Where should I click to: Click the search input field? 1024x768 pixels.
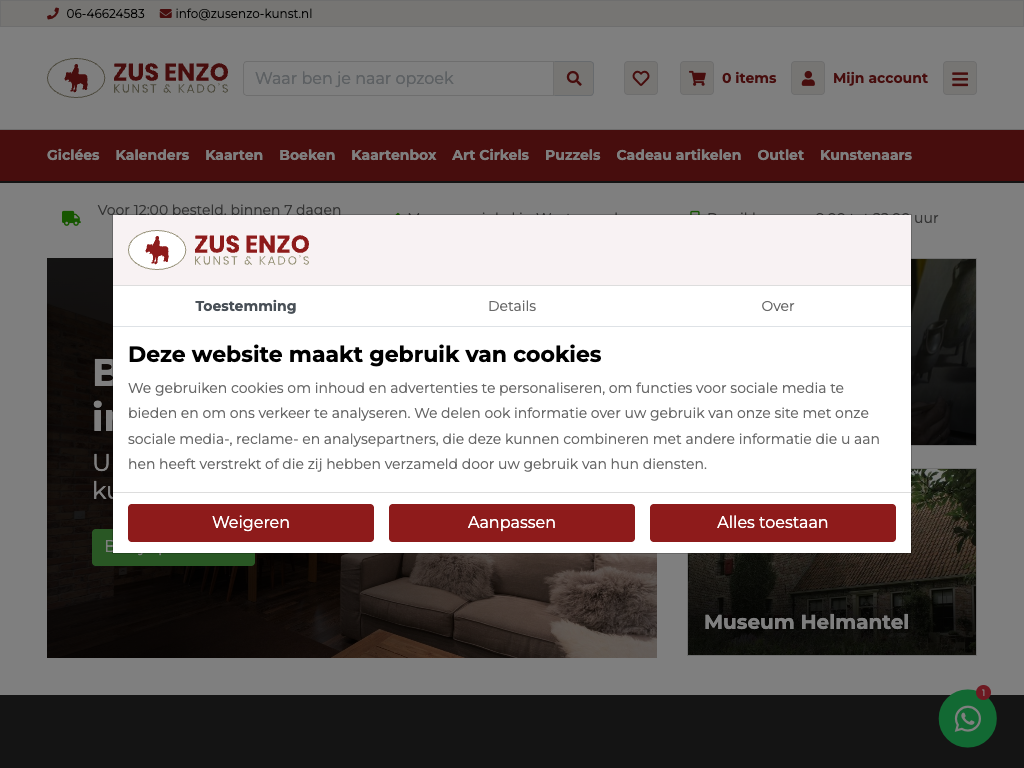[x=398, y=78]
